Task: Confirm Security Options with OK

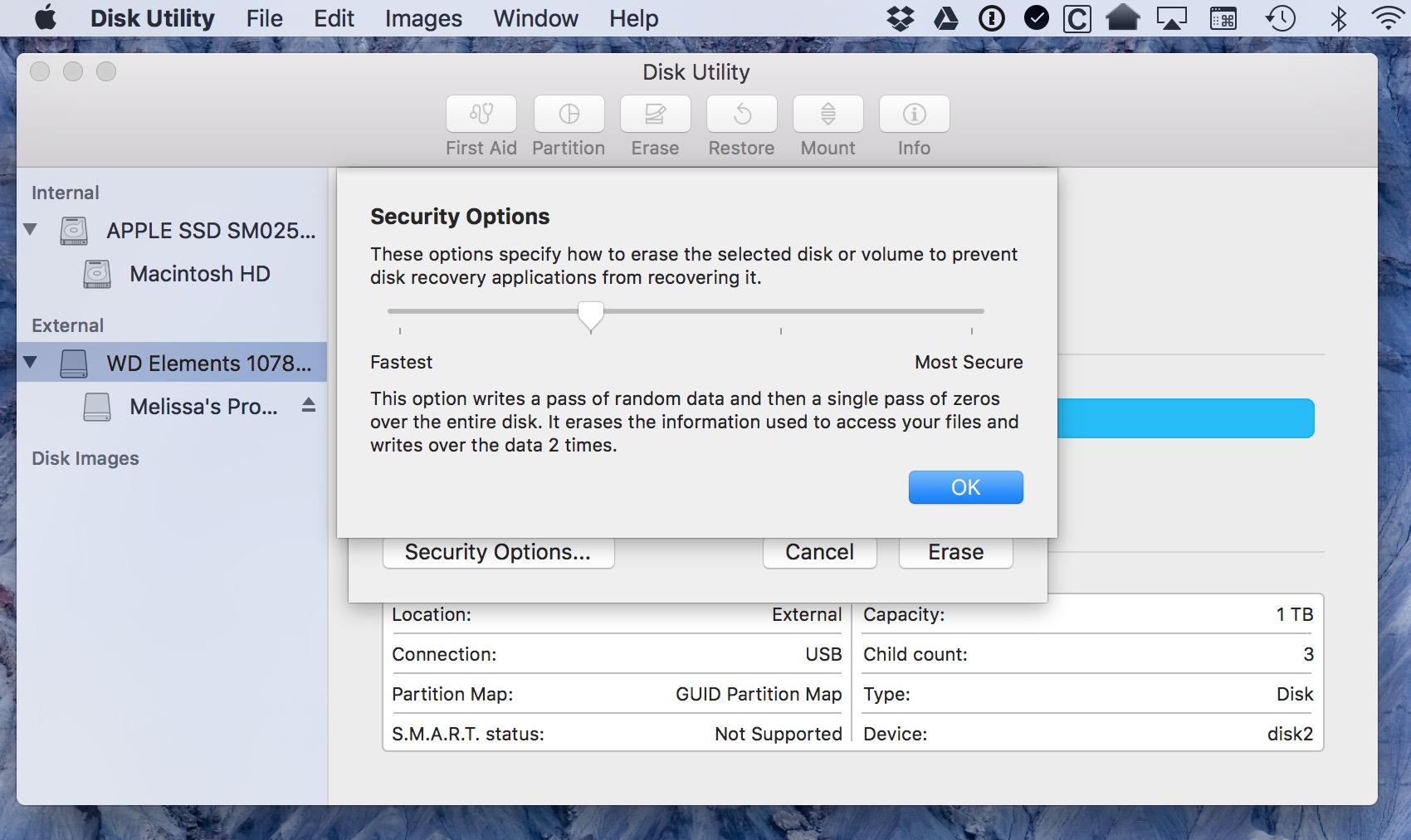Action: tap(965, 487)
